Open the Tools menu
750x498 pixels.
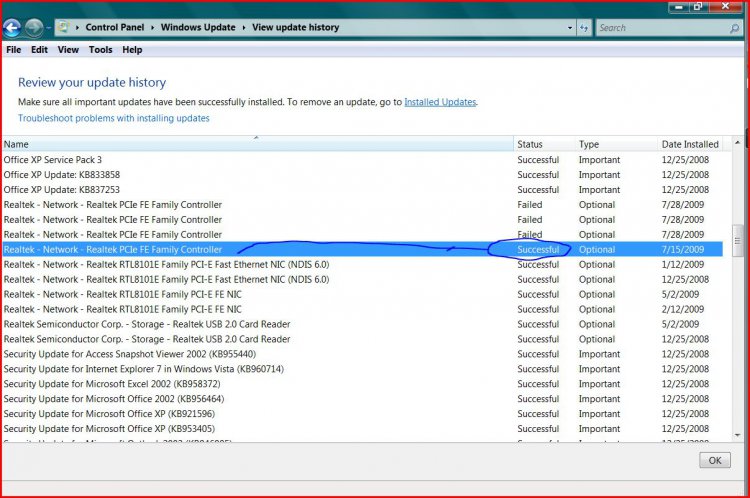pyautogui.click(x=100, y=50)
